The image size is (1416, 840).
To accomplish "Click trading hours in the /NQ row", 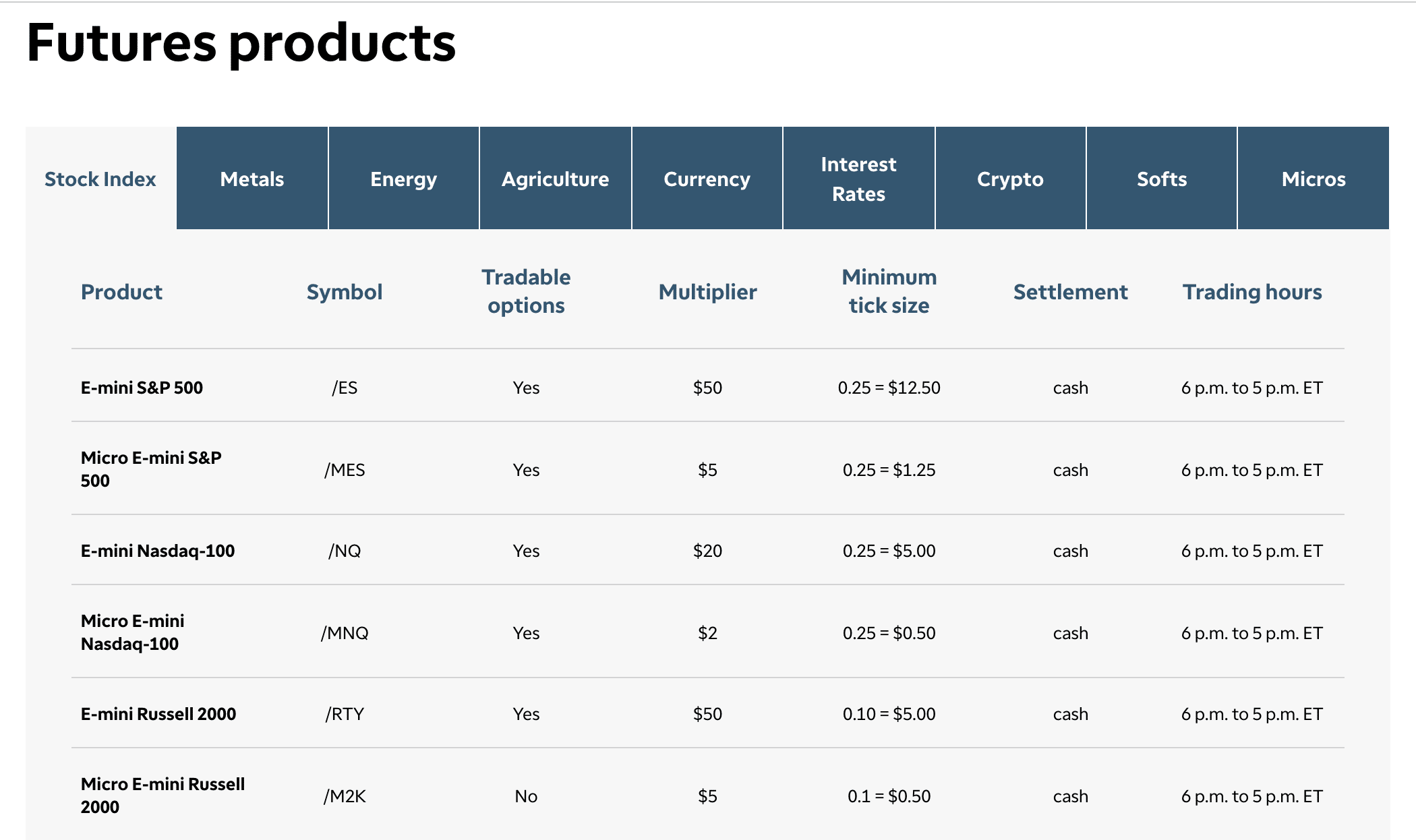I will click(x=1252, y=551).
